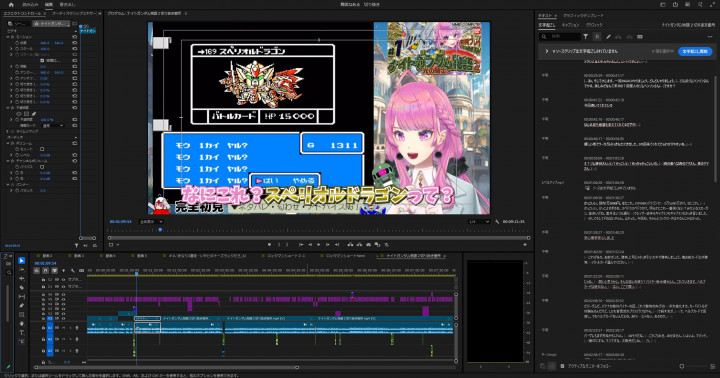
Task: Switch to the キャプション tab in Text panel
Action: (570, 25)
